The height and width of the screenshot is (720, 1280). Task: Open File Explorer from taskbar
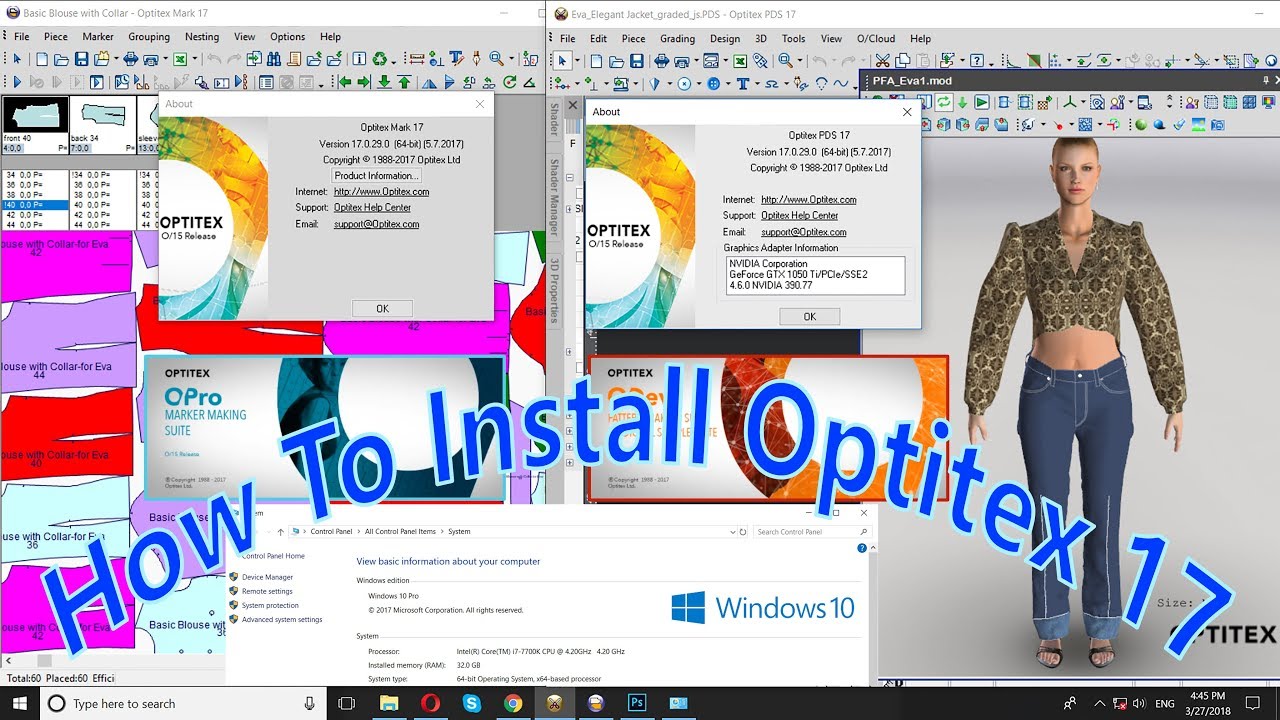(x=388, y=704)
